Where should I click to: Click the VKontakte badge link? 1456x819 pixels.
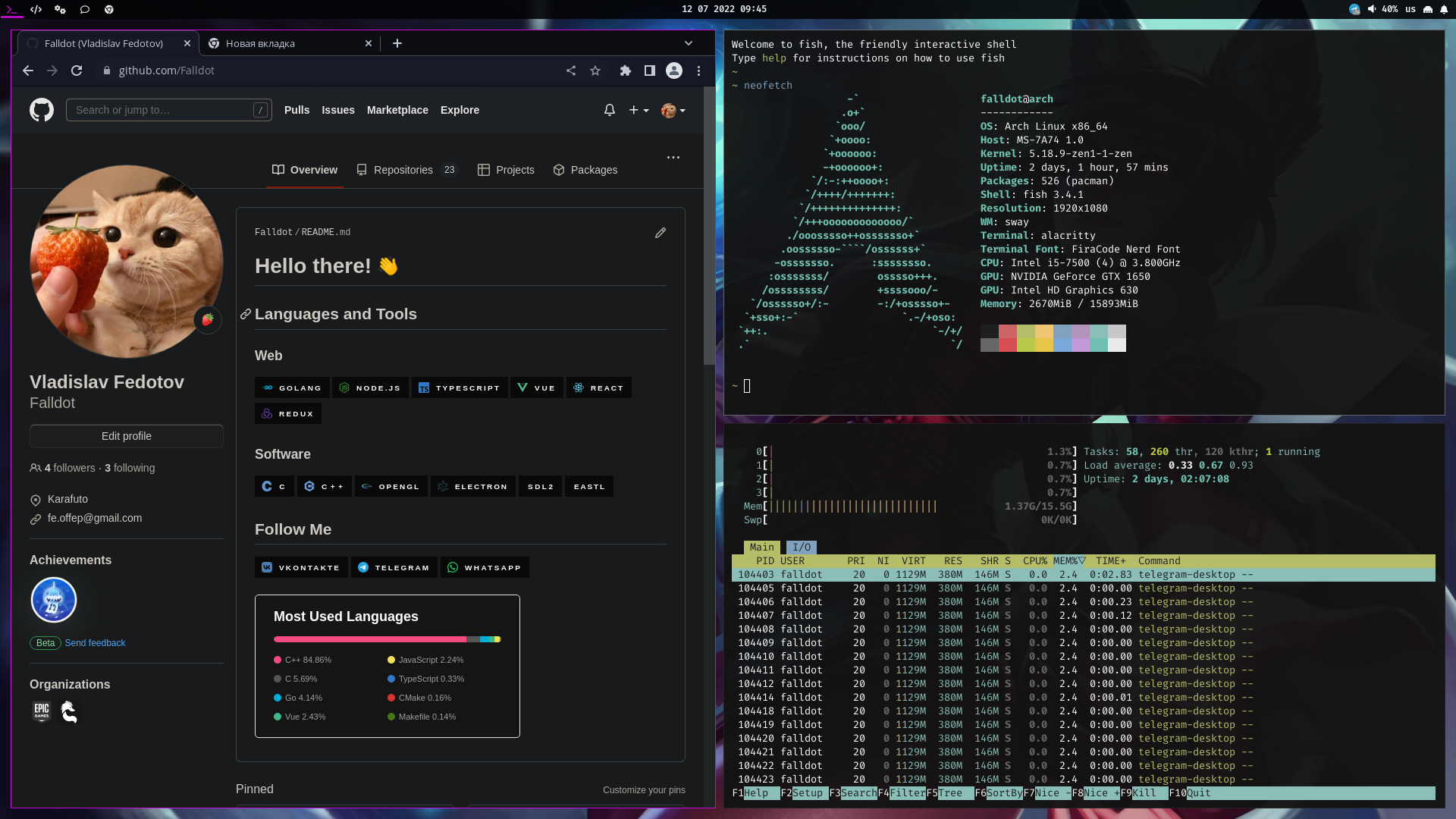pyautogui.click(x=301, y=567)
